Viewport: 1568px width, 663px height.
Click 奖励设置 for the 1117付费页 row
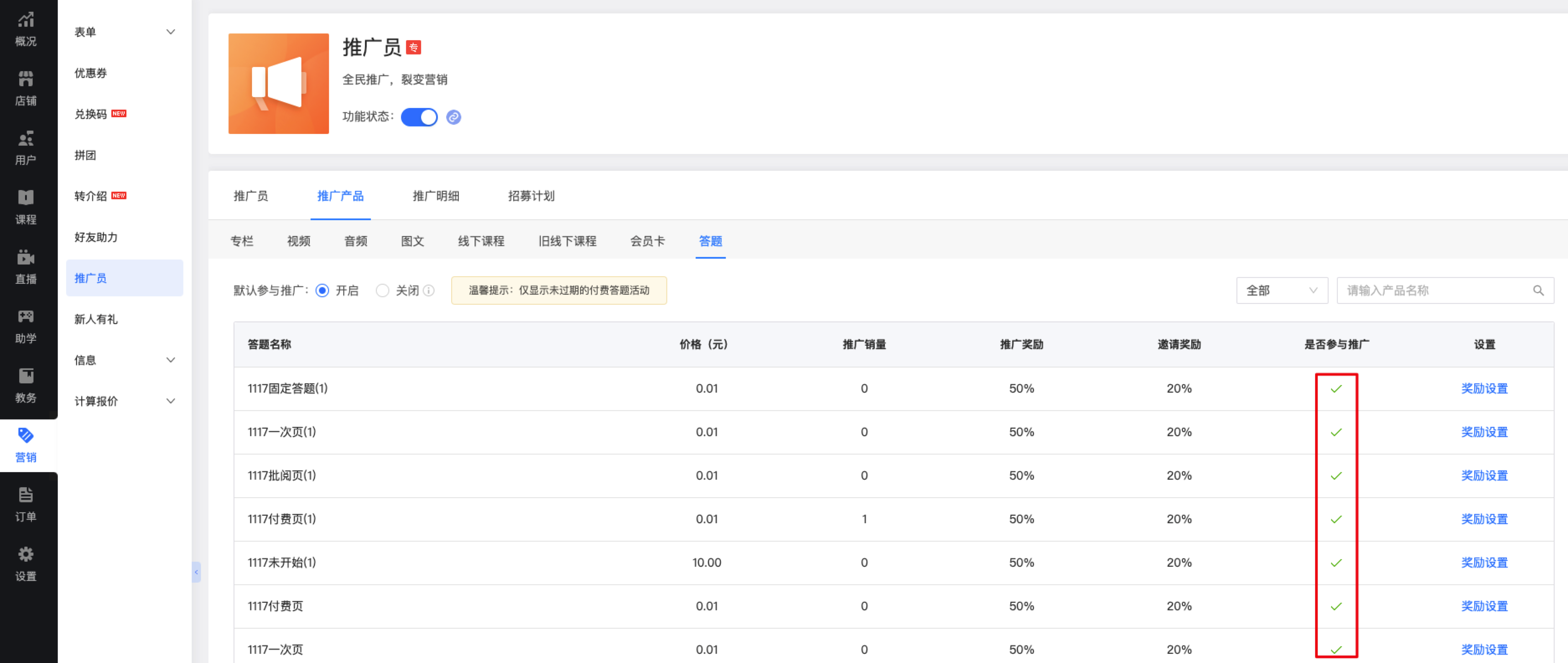point(1485,606)
